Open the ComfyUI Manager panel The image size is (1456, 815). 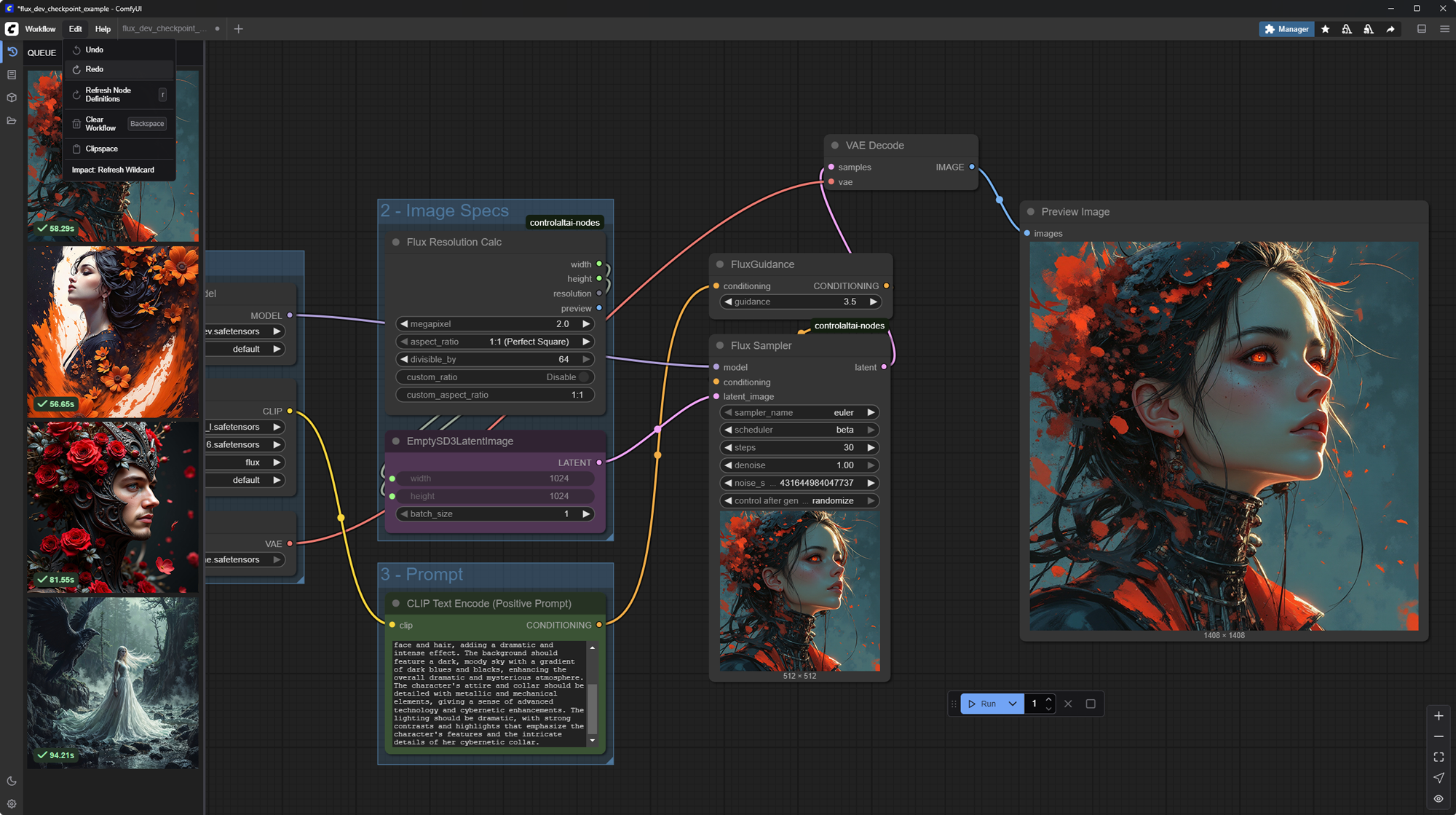1286,29
